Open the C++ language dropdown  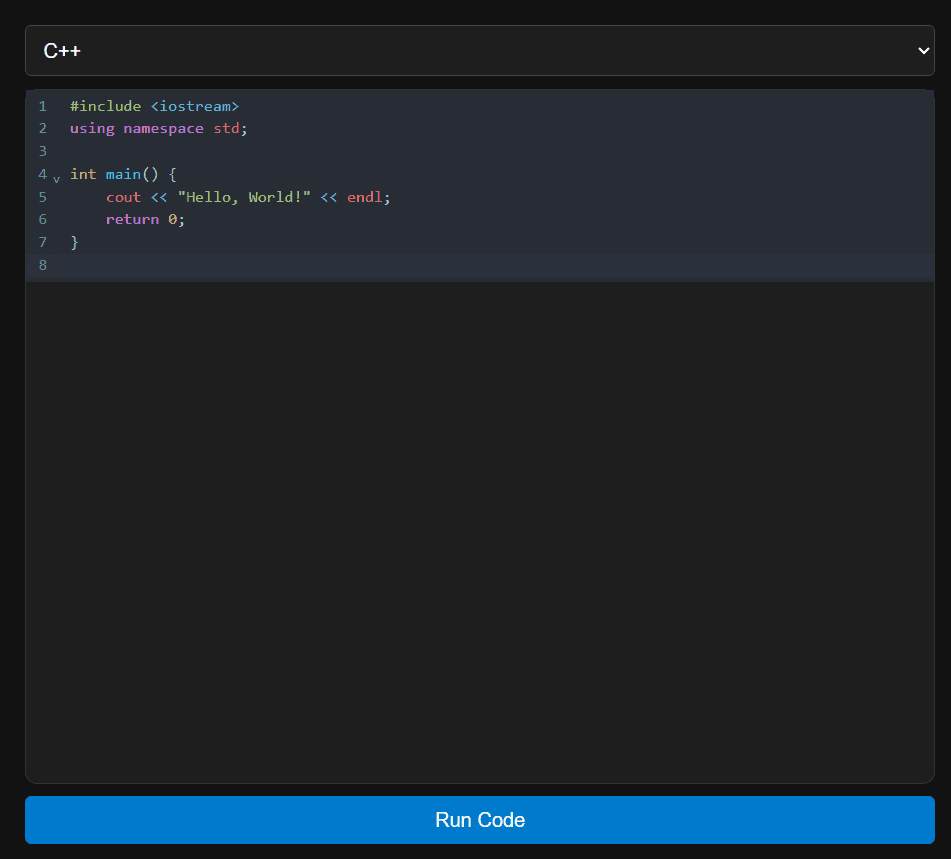478,51
